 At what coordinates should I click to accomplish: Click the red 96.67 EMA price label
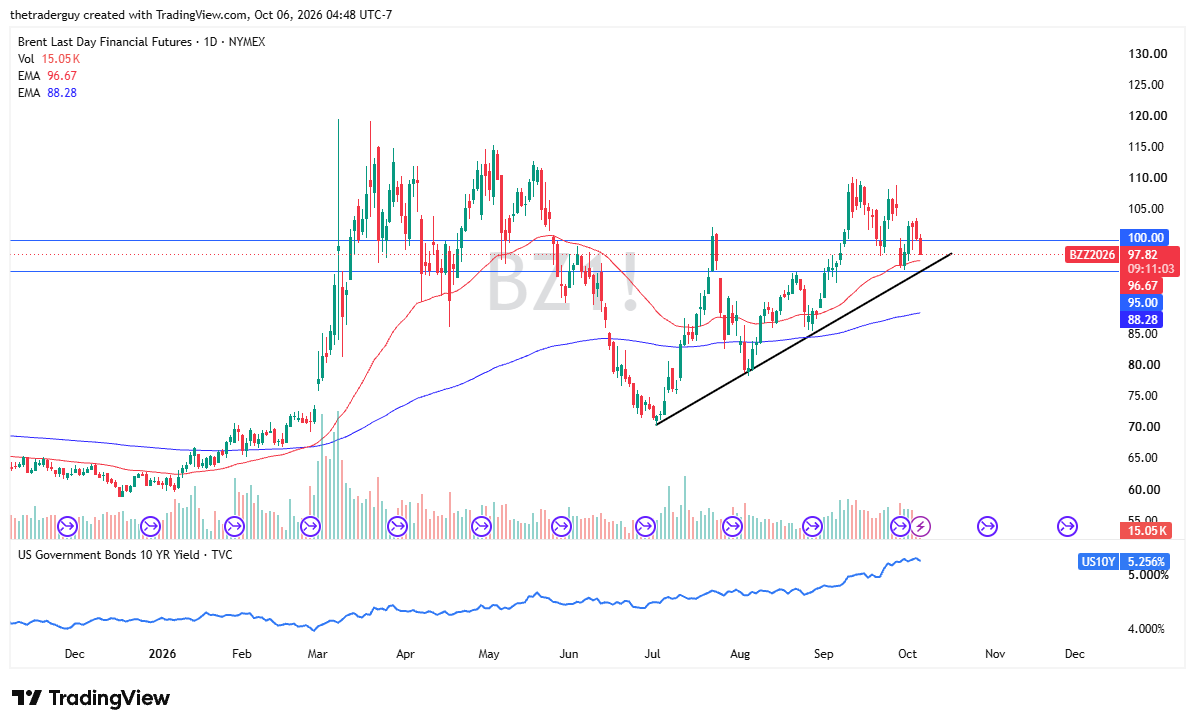tap(1142, 286)
